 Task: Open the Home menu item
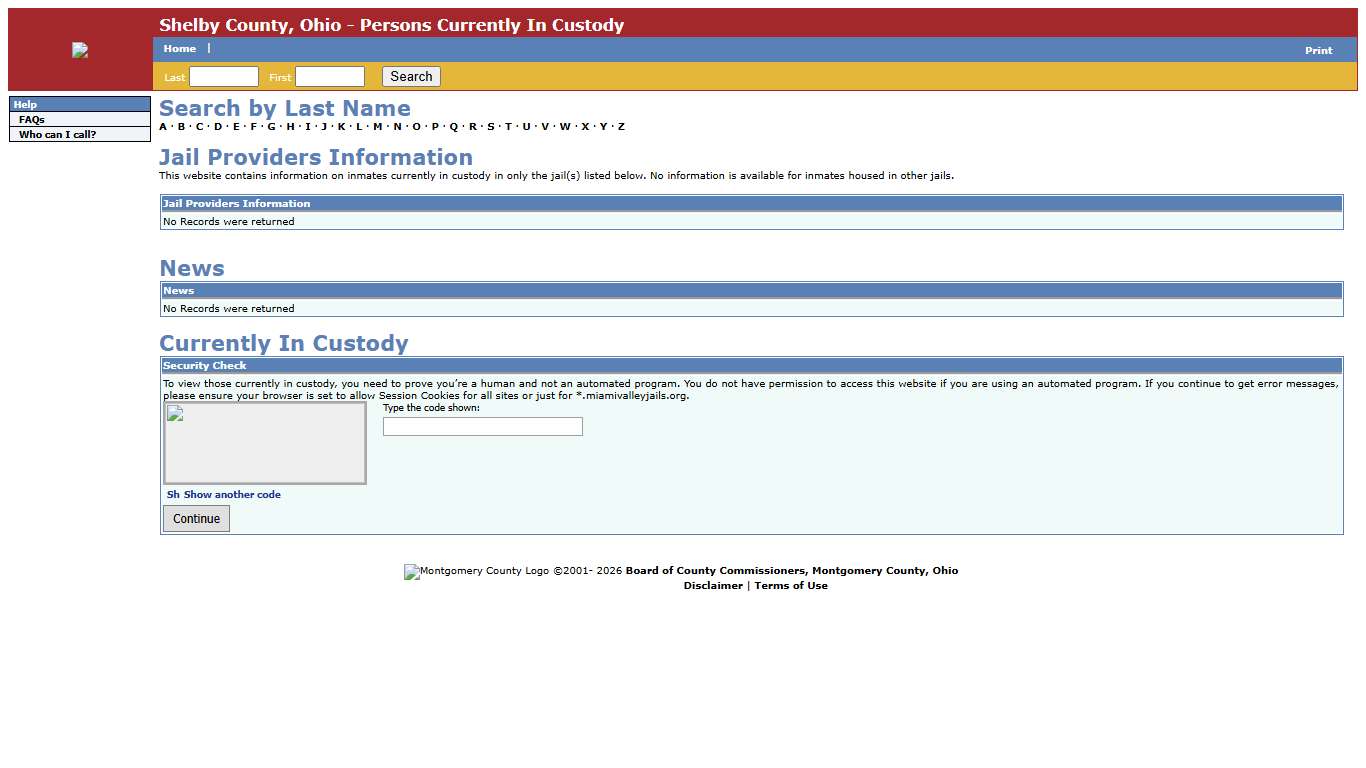[x=180, y=49]
